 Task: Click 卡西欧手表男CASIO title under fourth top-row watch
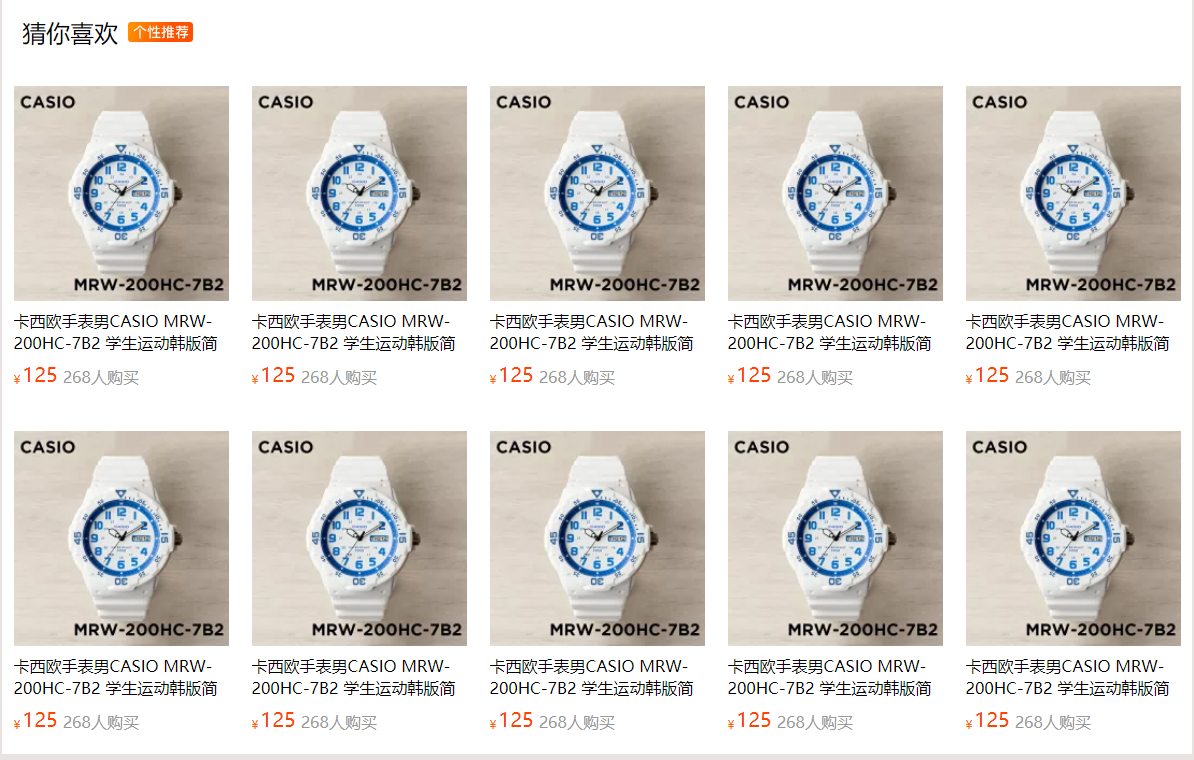(830, 333)
